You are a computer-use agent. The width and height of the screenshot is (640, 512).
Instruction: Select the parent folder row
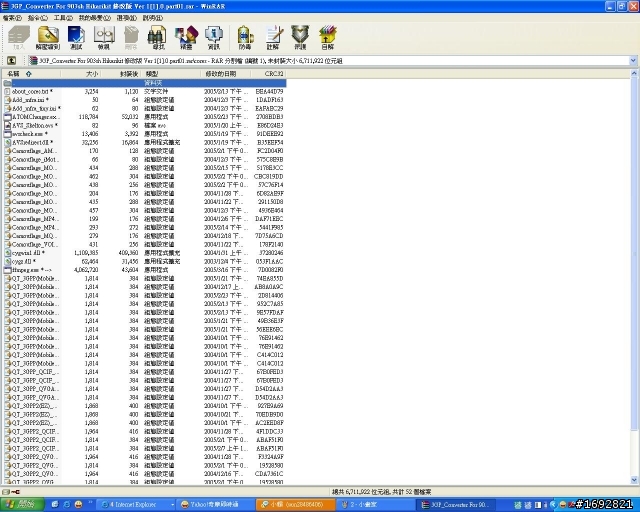(144, 83)
